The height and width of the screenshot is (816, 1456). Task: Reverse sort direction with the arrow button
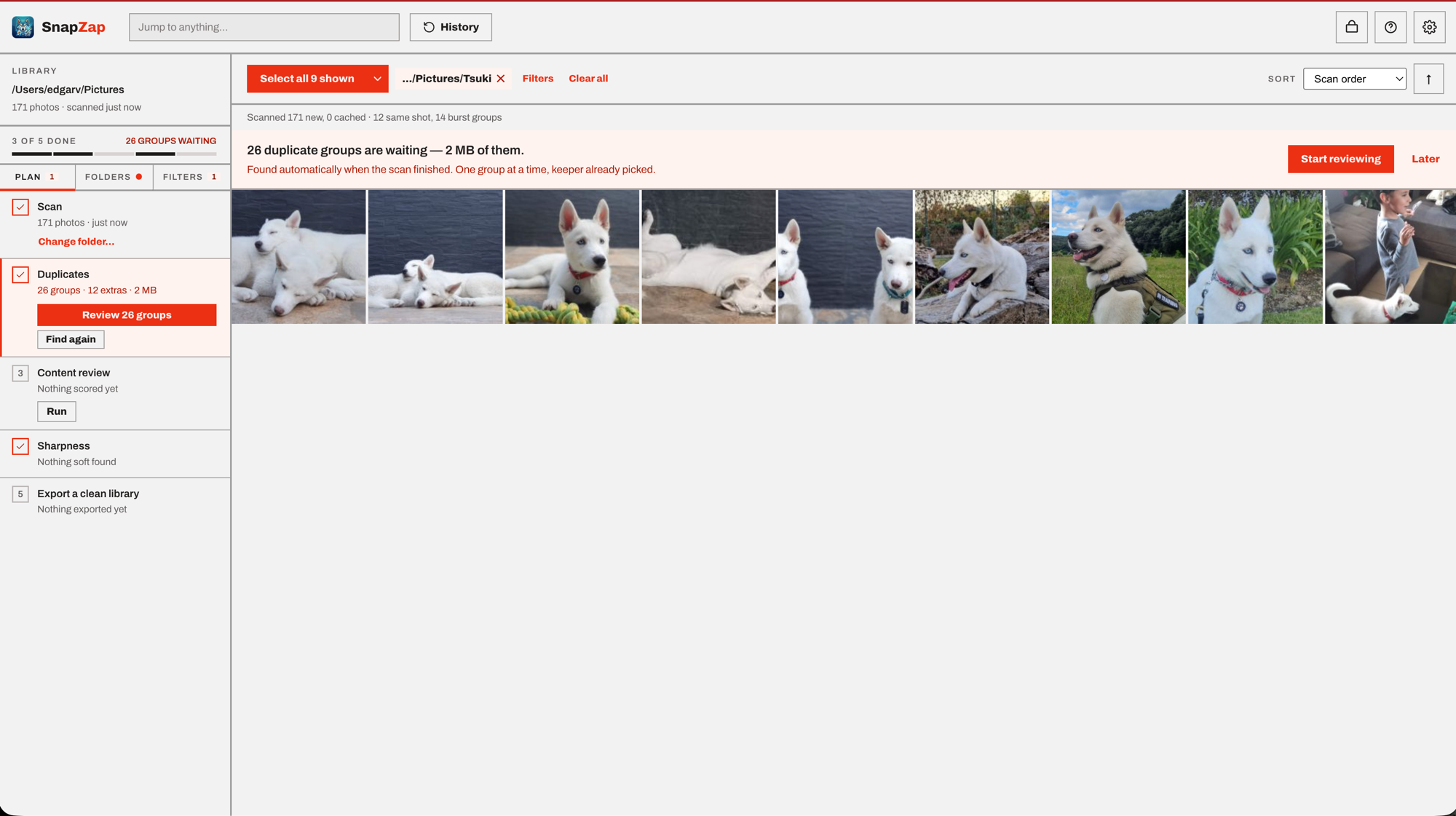1428,79
